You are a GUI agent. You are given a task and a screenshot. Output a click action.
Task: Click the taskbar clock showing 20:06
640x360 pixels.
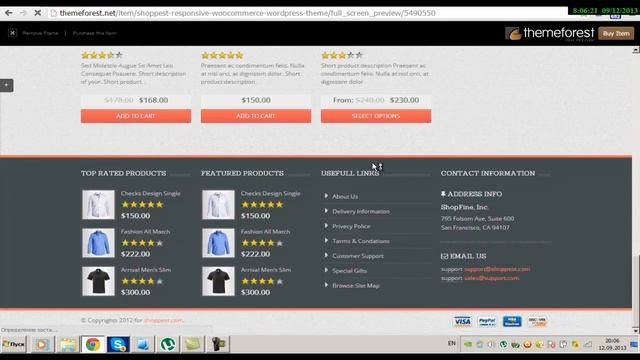coord(612,344)
